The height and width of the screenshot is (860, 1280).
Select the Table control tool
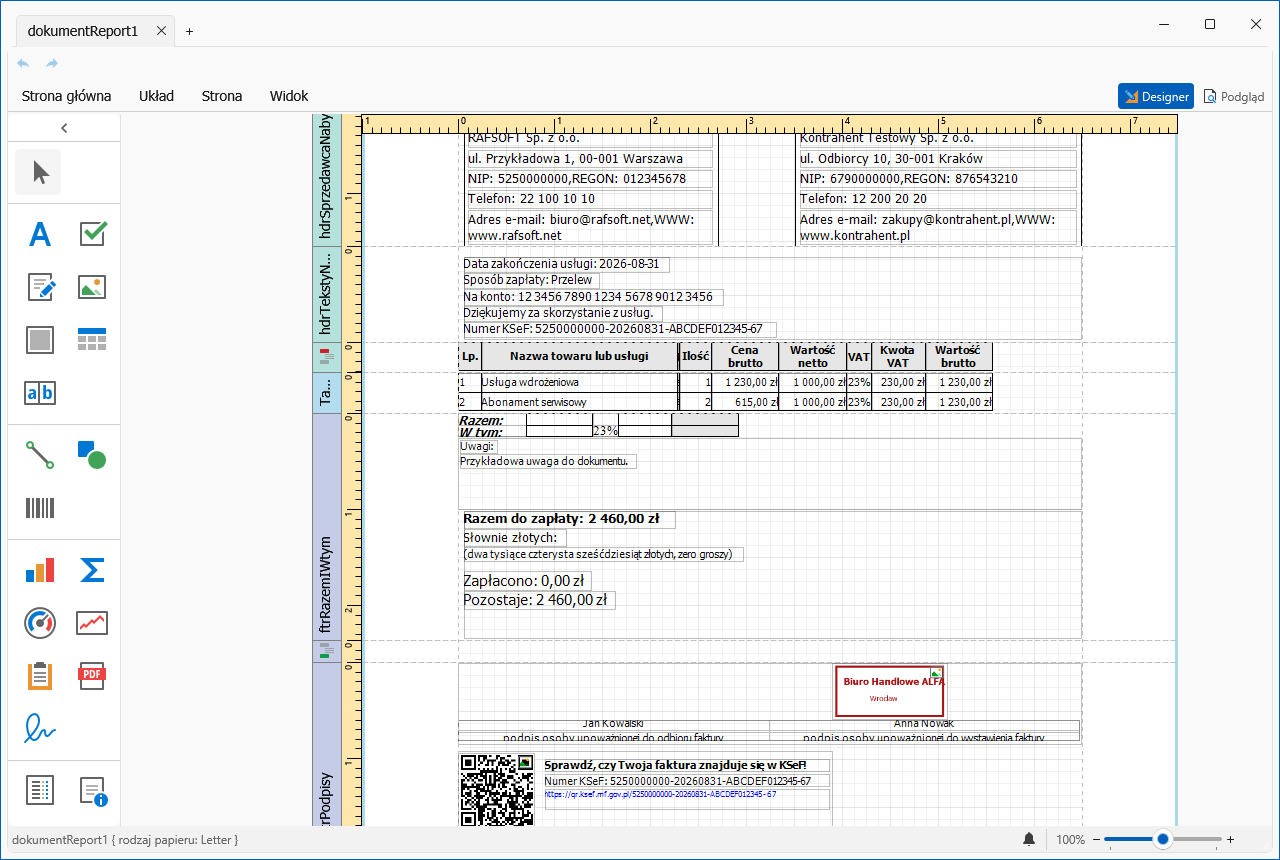tap(92, 340)
